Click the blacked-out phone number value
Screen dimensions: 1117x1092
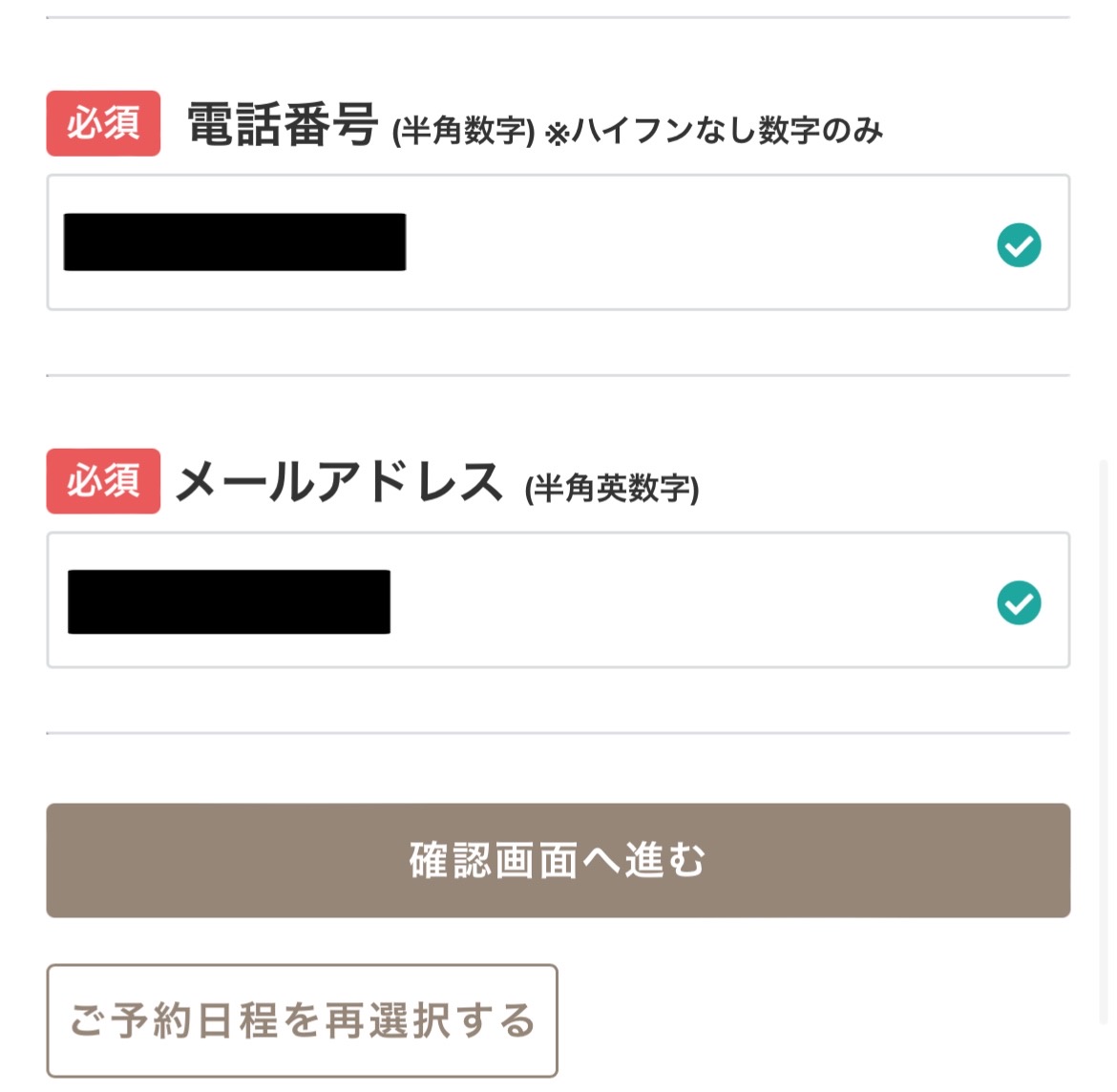235,242
